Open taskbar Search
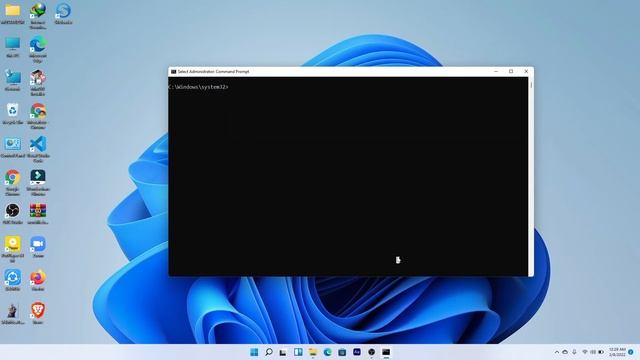The width and height of the screenshot is (640, 360). point(269,352)
